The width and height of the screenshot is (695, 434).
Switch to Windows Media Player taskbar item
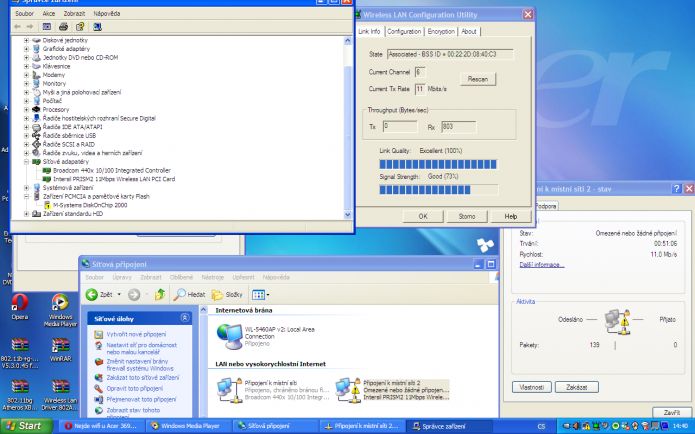point(190,426)
